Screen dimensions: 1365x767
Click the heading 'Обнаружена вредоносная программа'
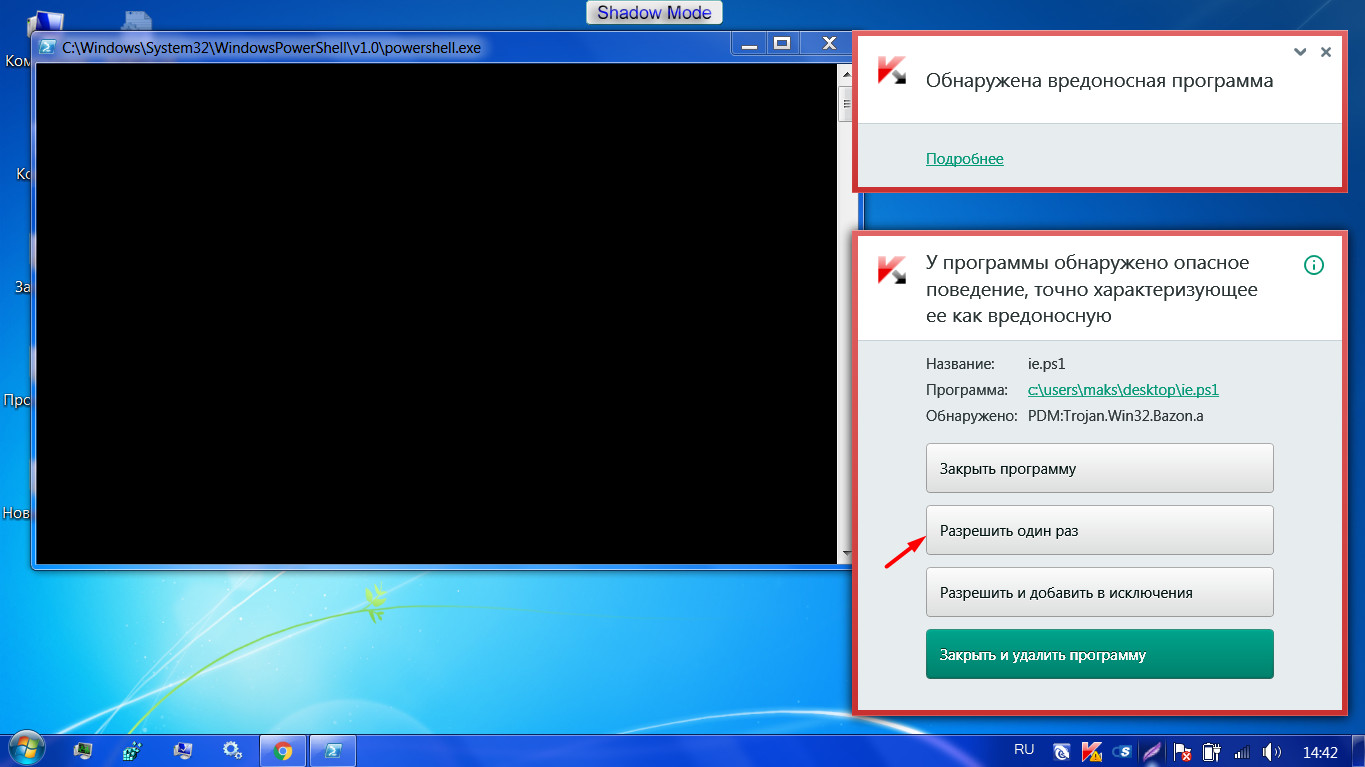coord(1100,81)
